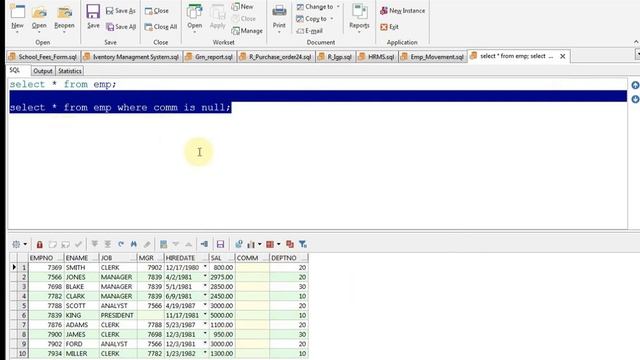Switch to the Iventory Managment System.sql tab
This screenshot has width=640, height=360.
(131, 57)
